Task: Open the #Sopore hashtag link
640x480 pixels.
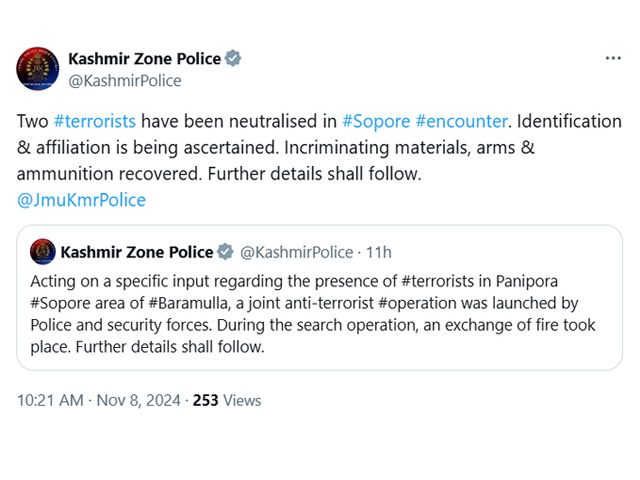Action: point(376,122)
